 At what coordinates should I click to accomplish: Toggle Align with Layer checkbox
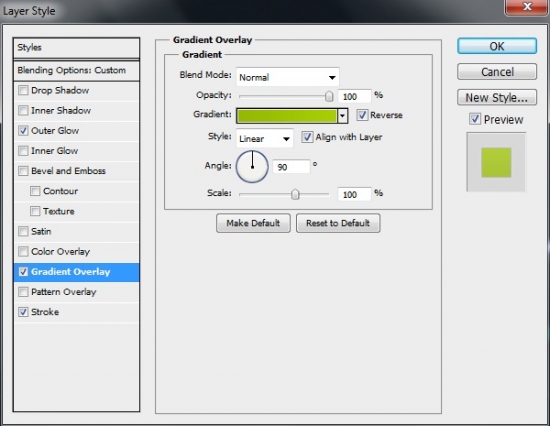pyautogui.click(x=307, y=137)
